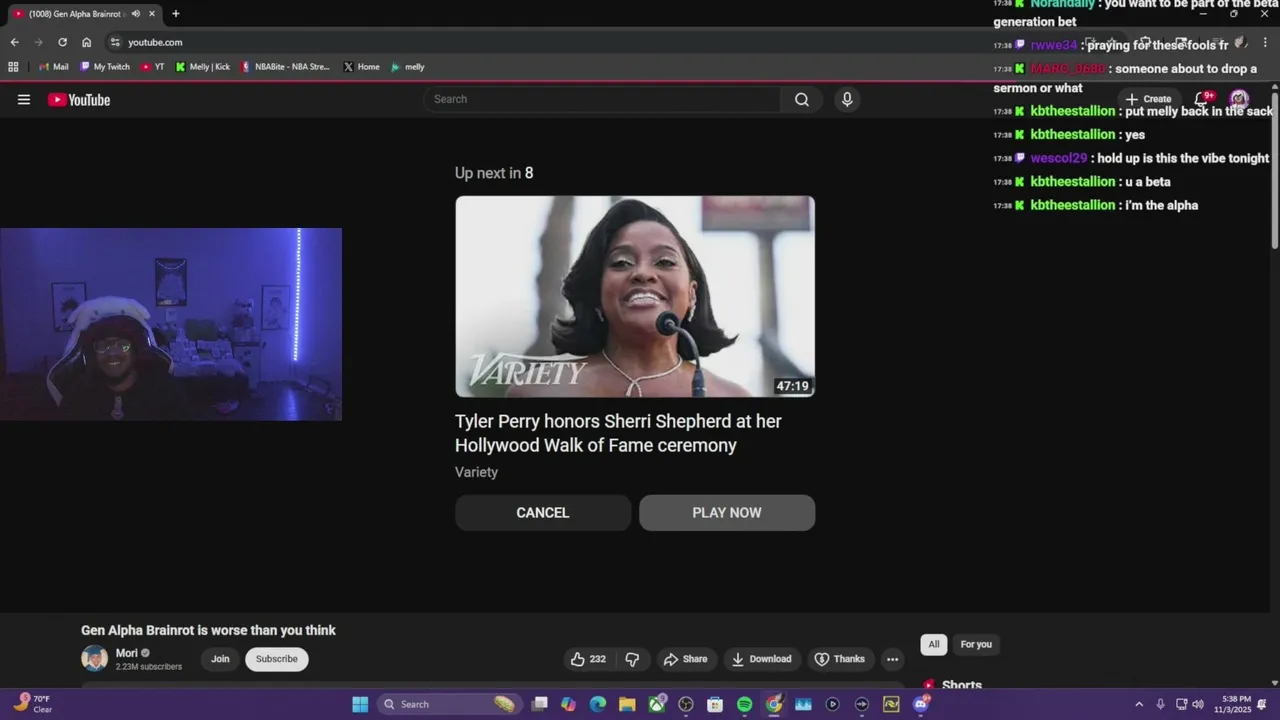The width and height of the screenshot is (1280, 720).
Task: Open a new Chrome tab
Action: (x=176, y=14)
